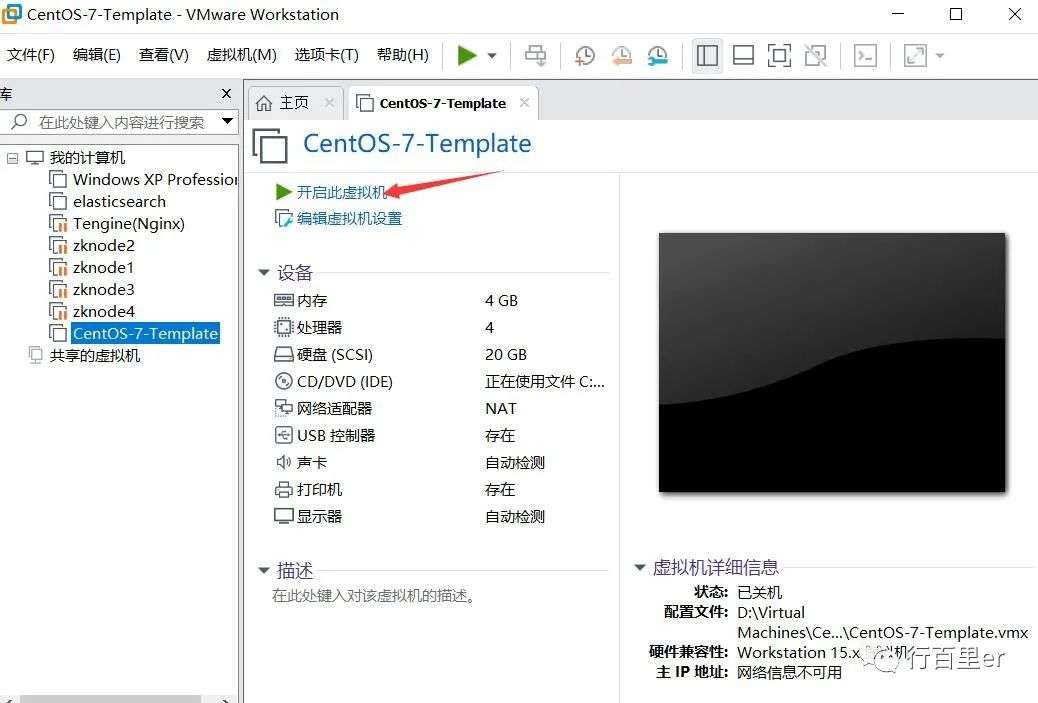Select the zknode2 VM

point(103,246)
